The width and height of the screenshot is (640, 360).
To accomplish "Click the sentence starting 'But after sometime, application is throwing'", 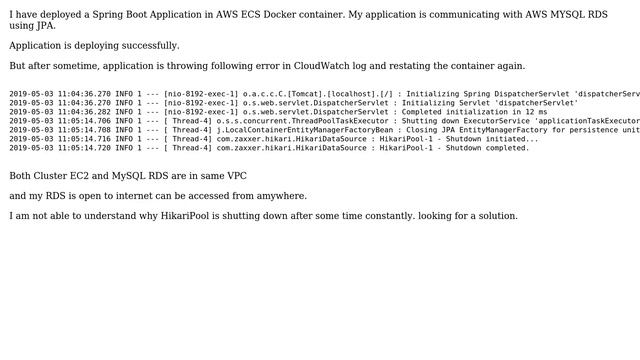I will coord(267,66).
